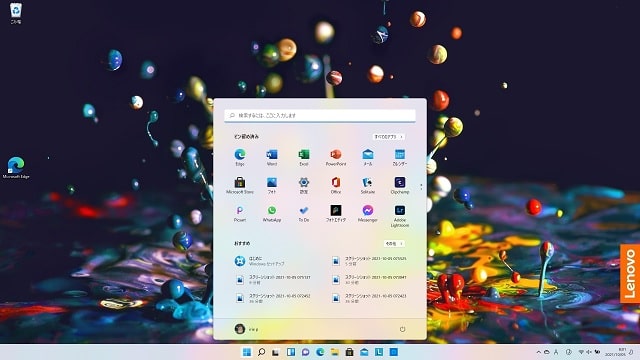
Task: Open the Wi-Fi network tray icon
Action: click(x=581, y=352)
